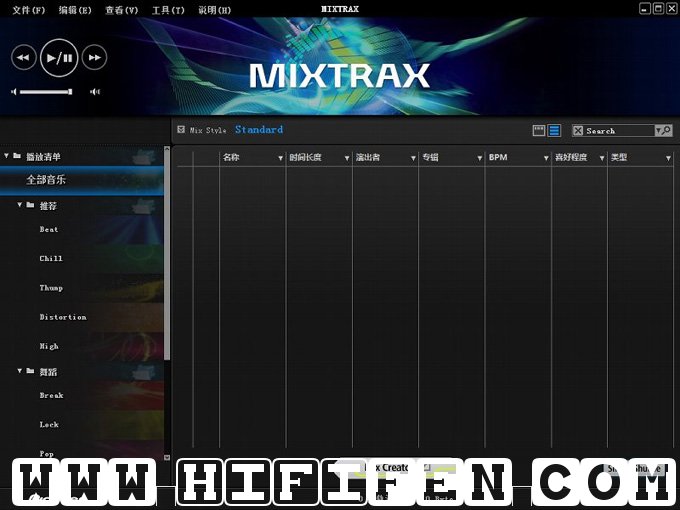Click the search magnifier dropdown icon

(664, 130)
